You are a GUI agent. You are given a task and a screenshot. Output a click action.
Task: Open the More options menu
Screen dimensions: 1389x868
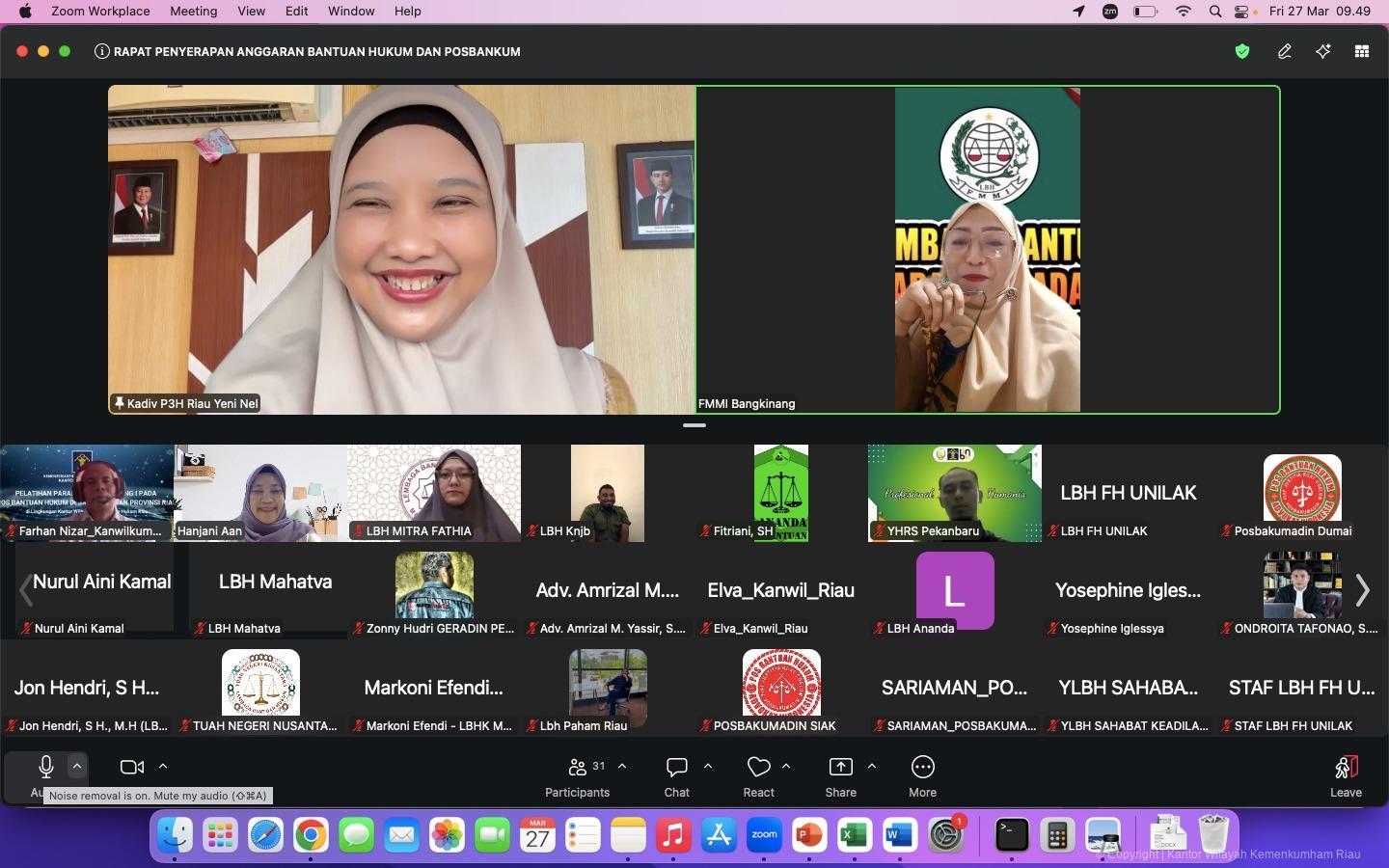922,768
